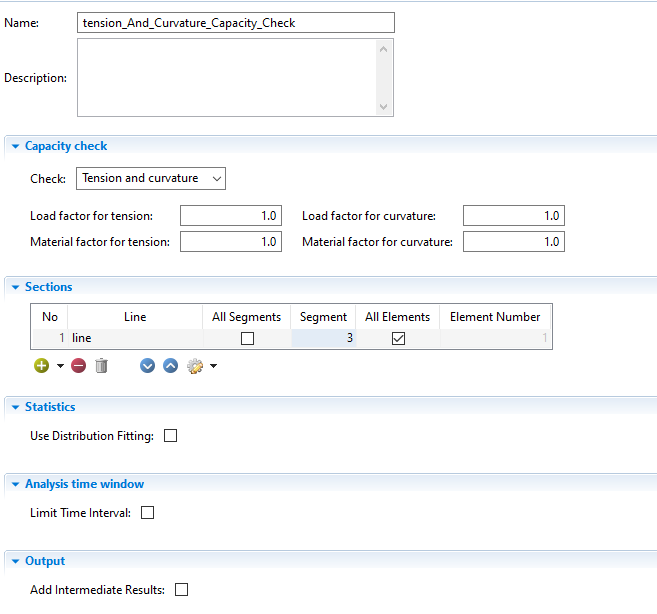Click the Material factor for curvature field
Screen dimensions: 657x614
[513, 242]
